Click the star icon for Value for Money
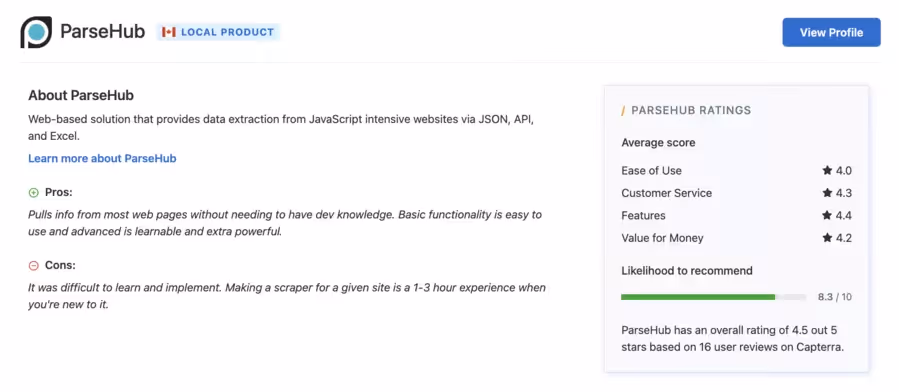899x392 pixels. pos(827,238)
